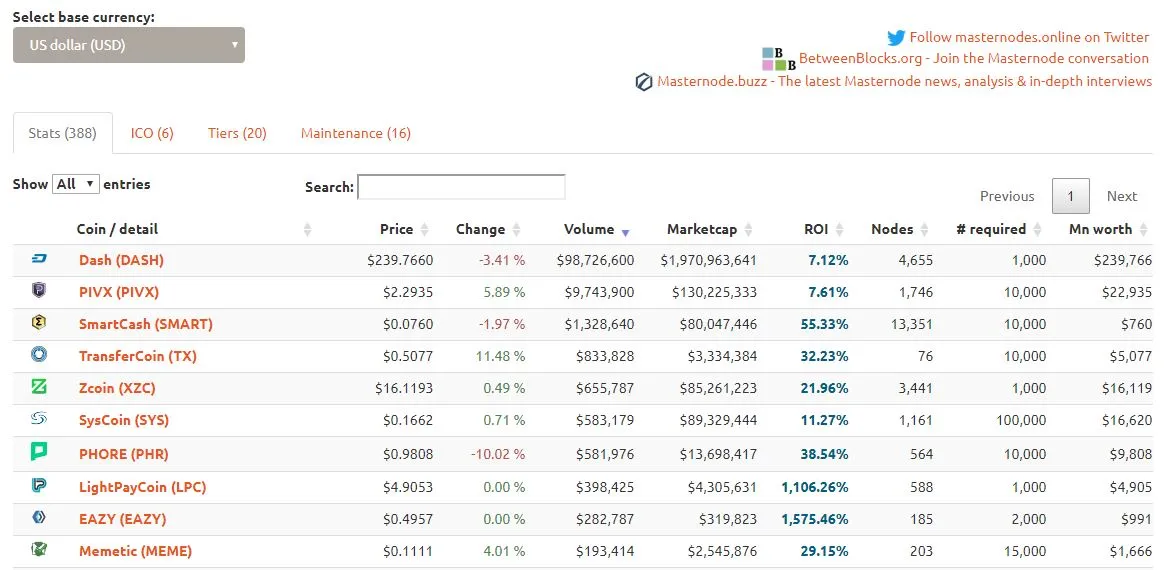The width and height of the screenshot is (1171, 570).
Task: Click the Nodes column header
Action: 892,229
